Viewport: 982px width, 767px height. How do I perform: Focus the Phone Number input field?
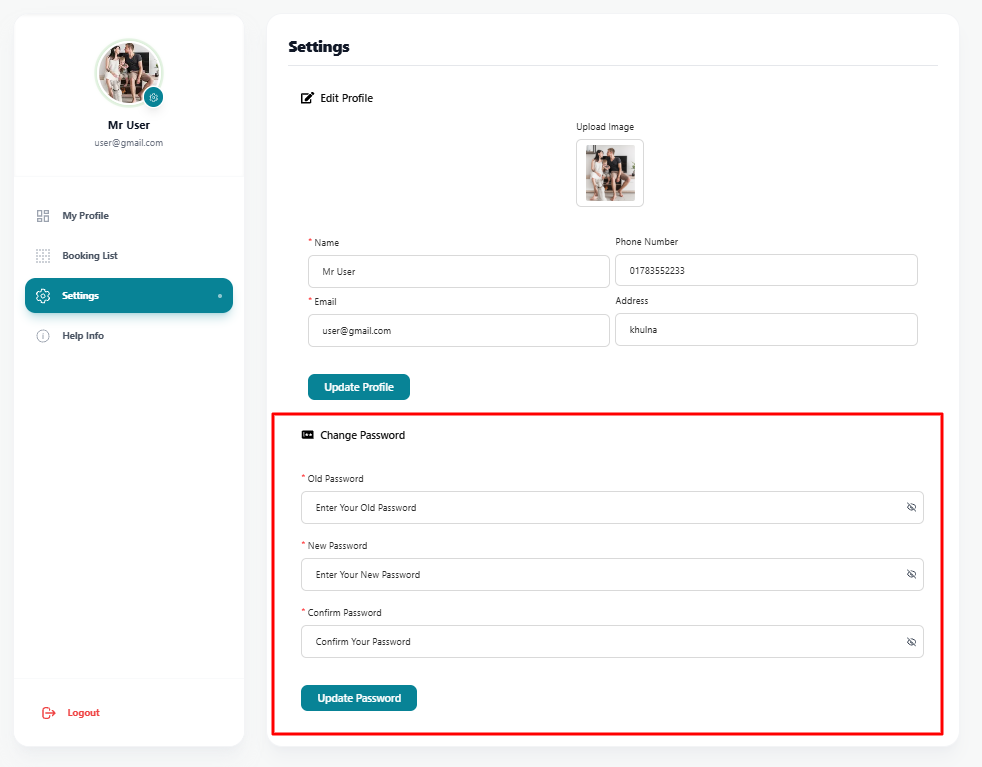pyautogui.click(x=767, y=270)
